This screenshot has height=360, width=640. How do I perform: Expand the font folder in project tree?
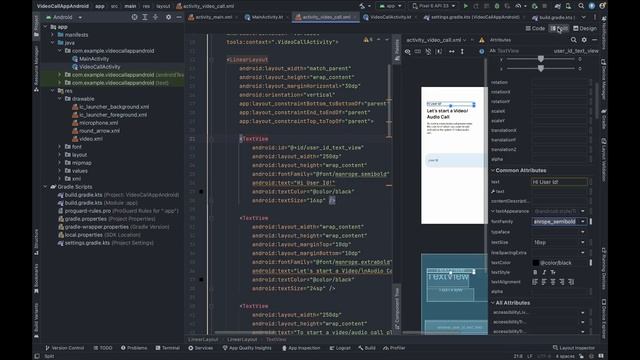60,147
